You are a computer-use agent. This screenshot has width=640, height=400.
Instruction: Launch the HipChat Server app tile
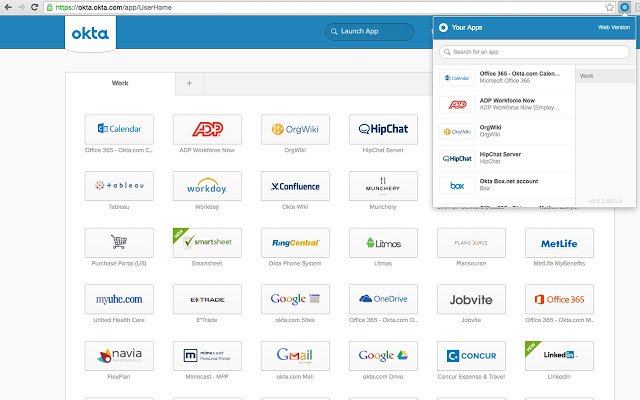[x=383, y=129]
